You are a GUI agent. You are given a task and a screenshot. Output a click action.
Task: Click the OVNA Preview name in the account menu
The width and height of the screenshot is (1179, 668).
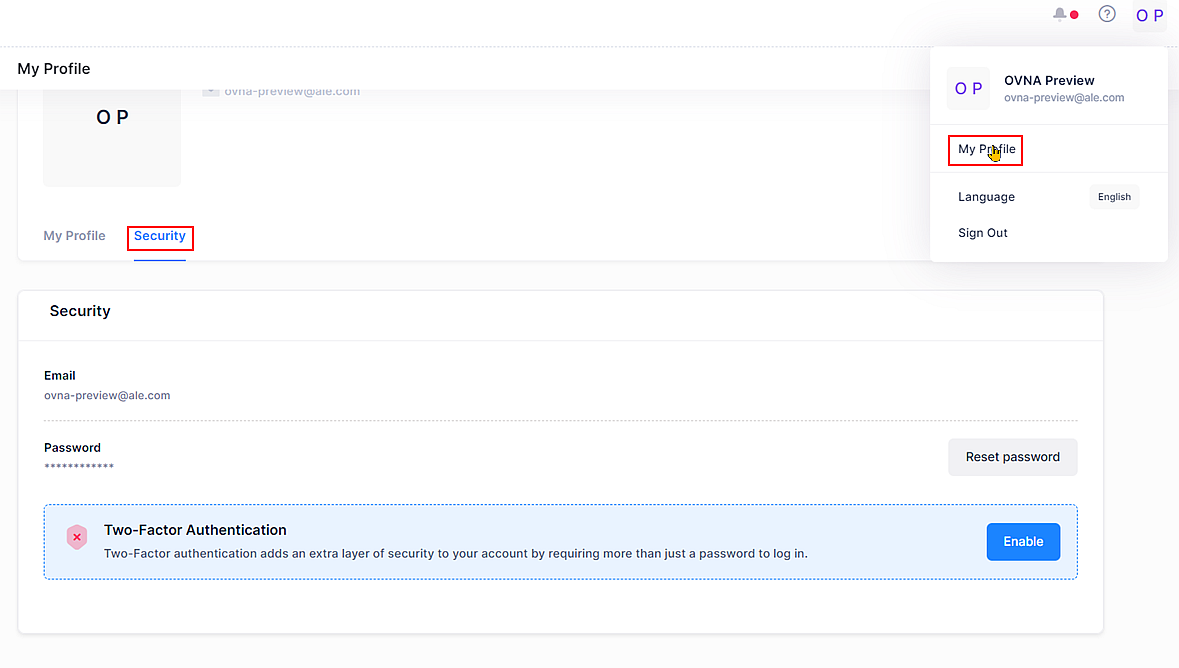(1049, 80)
